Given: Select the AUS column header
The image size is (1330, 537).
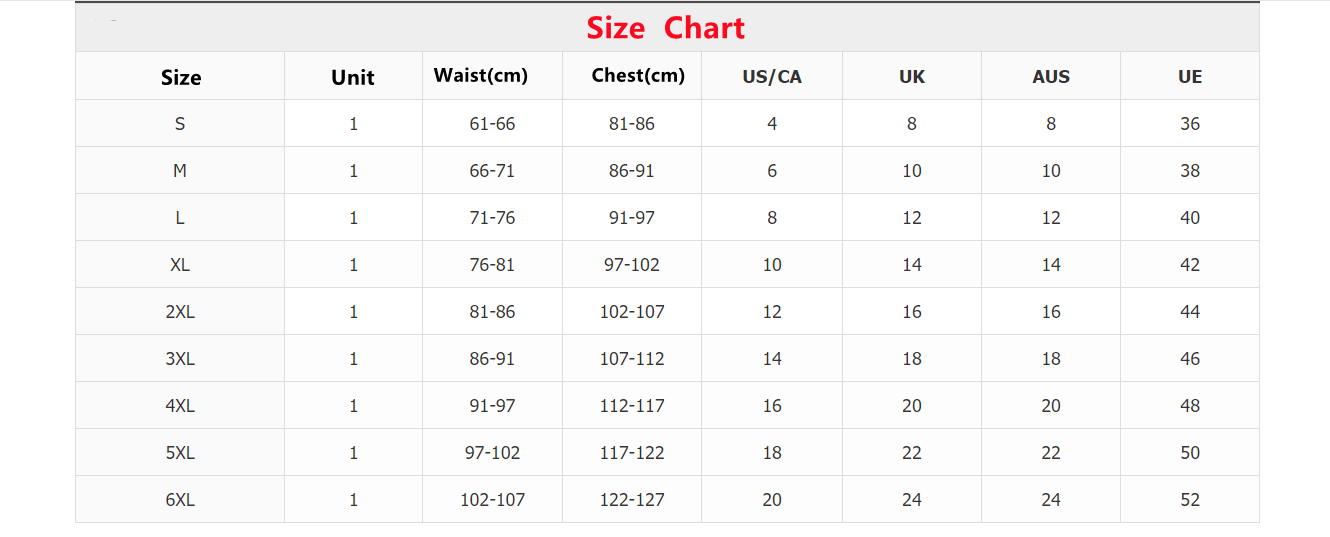Looking at the screenshot, I should click(x=1051, y=77).
